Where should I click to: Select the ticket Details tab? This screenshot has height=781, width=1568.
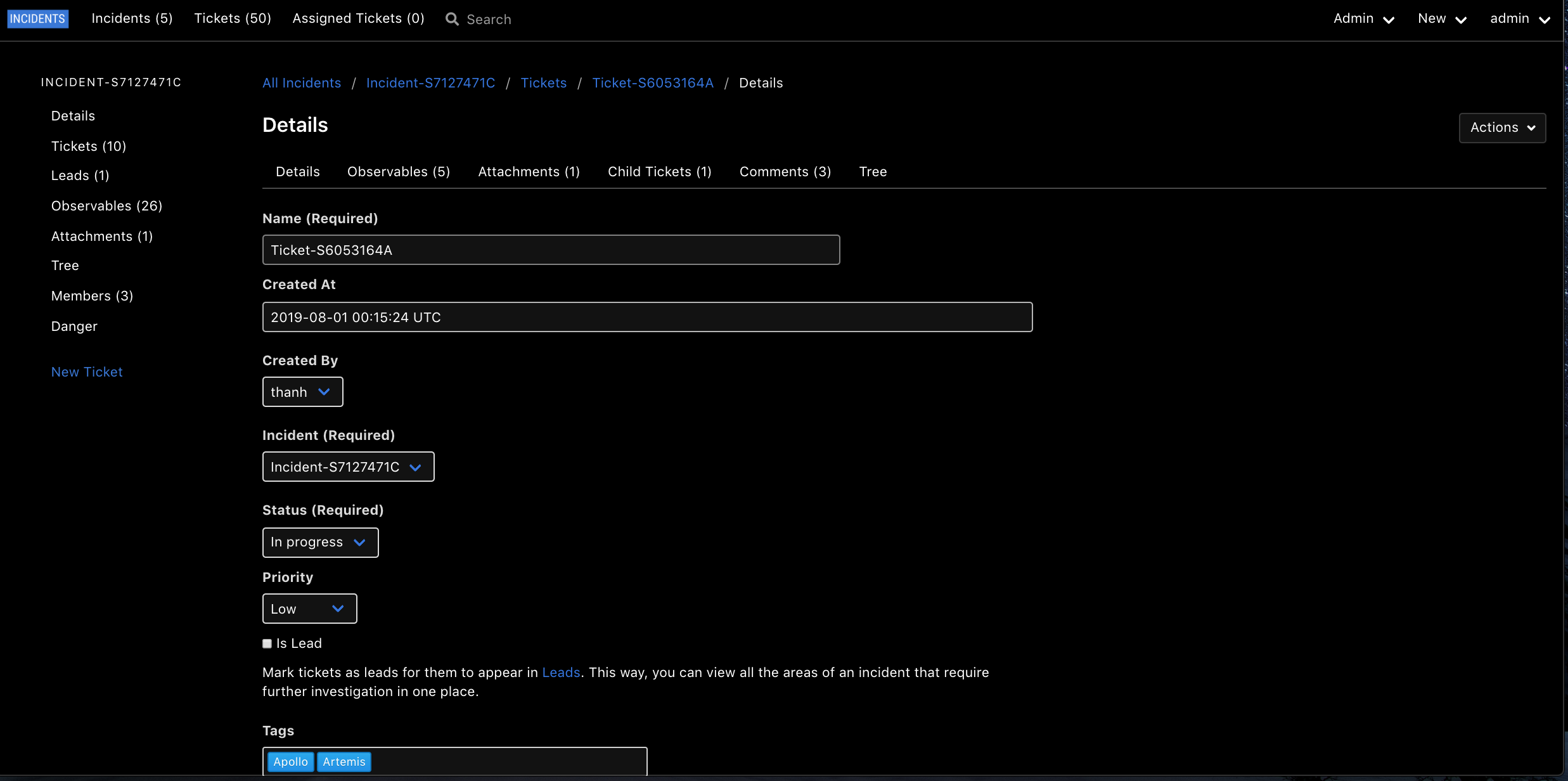tap(297, 172)
